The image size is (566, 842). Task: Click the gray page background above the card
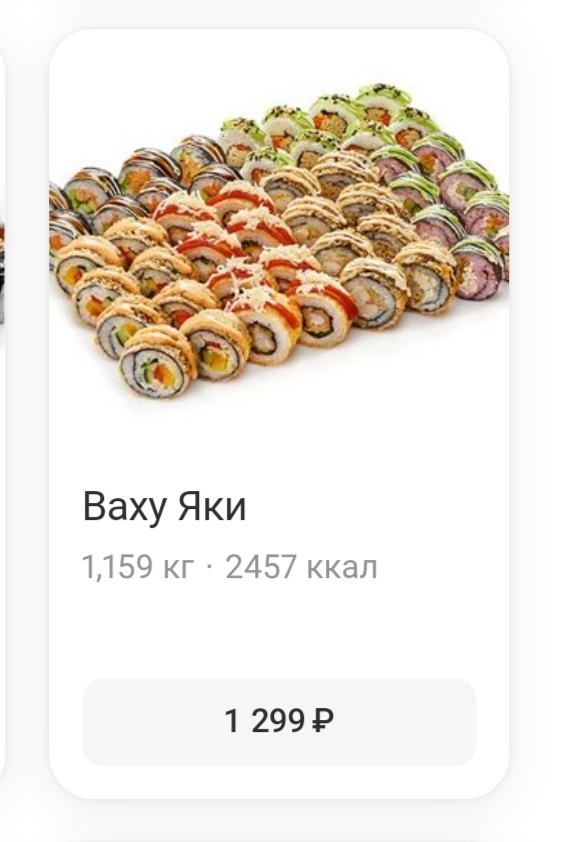(279, 13)
